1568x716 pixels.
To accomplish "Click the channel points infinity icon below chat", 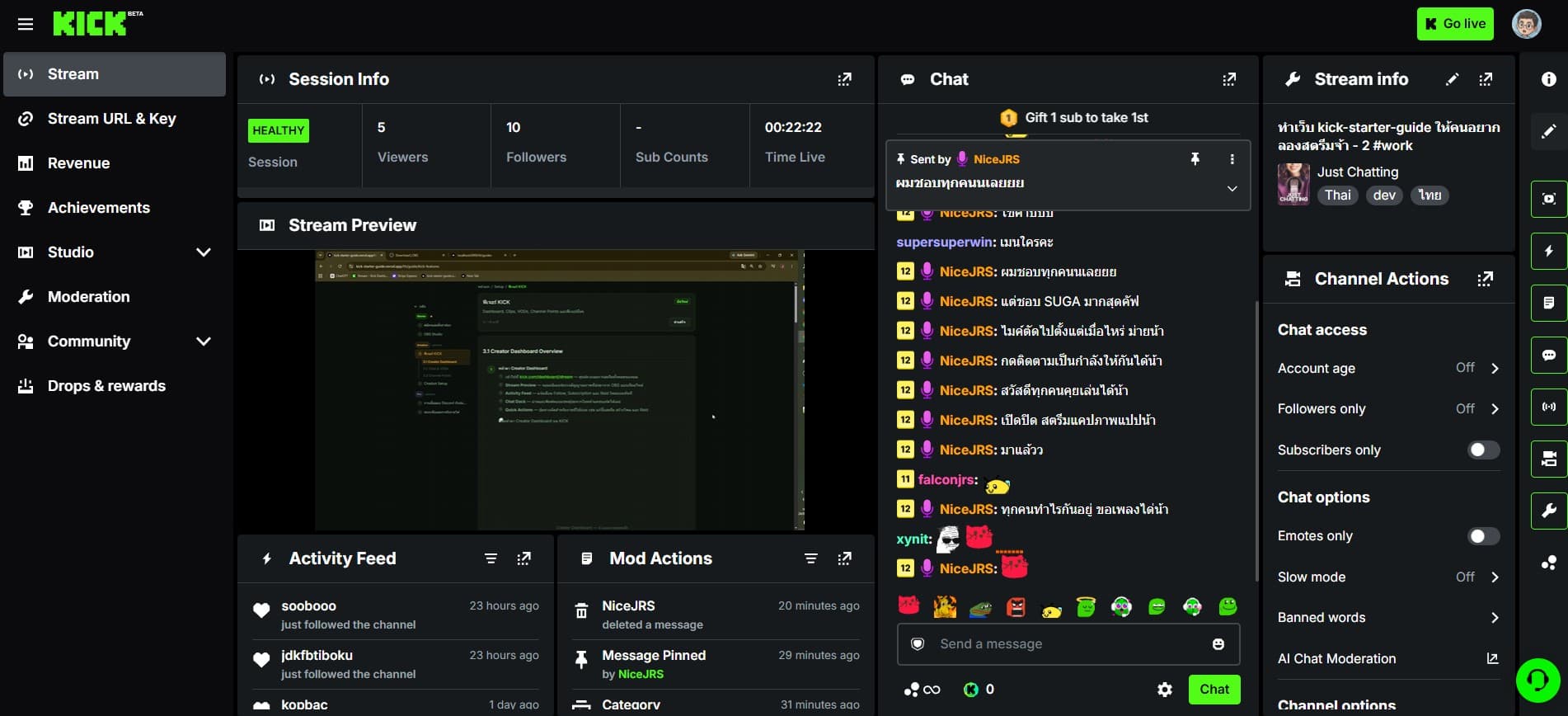I will [922, 690].
